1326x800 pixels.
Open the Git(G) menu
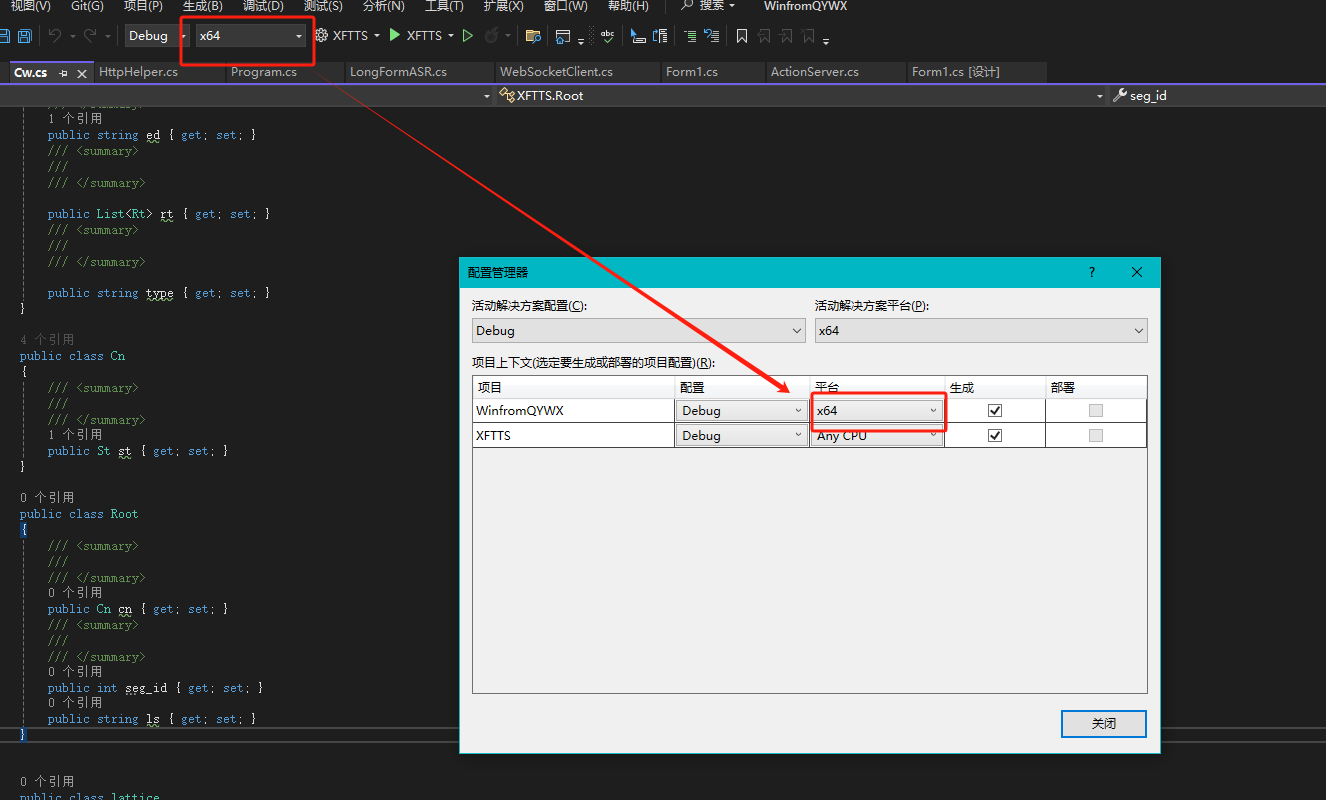click(x=87, y=6)
